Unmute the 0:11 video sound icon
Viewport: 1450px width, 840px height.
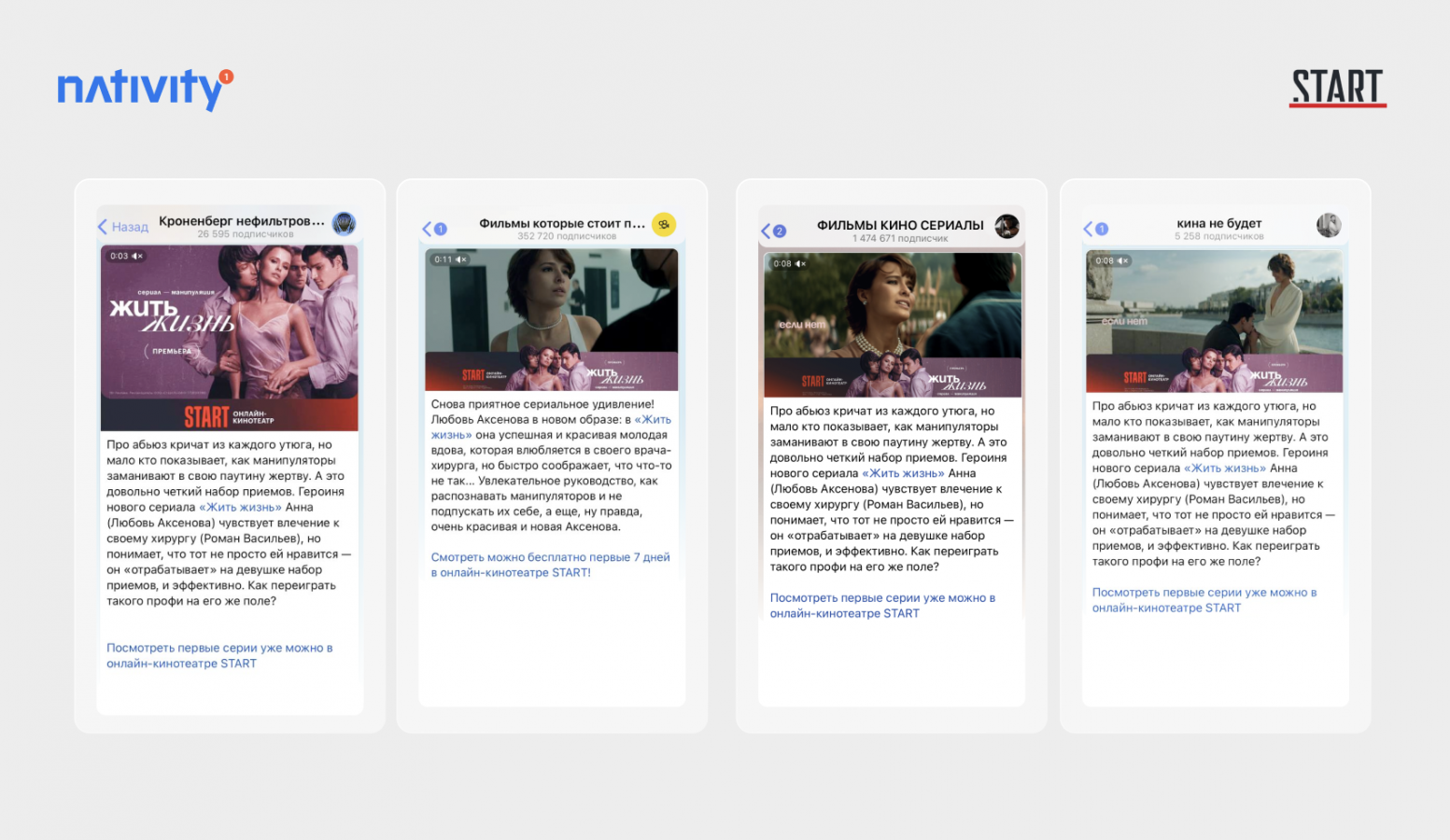[x=461, y=259]
